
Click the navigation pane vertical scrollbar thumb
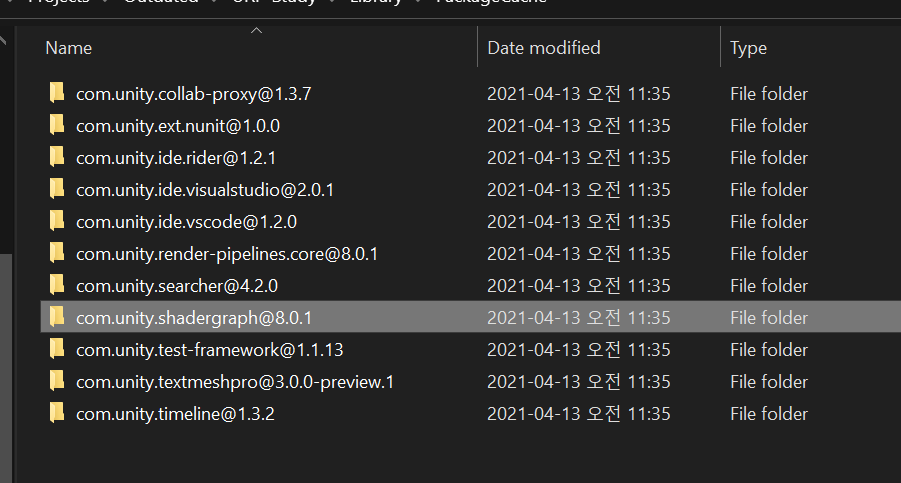point(5,368)
